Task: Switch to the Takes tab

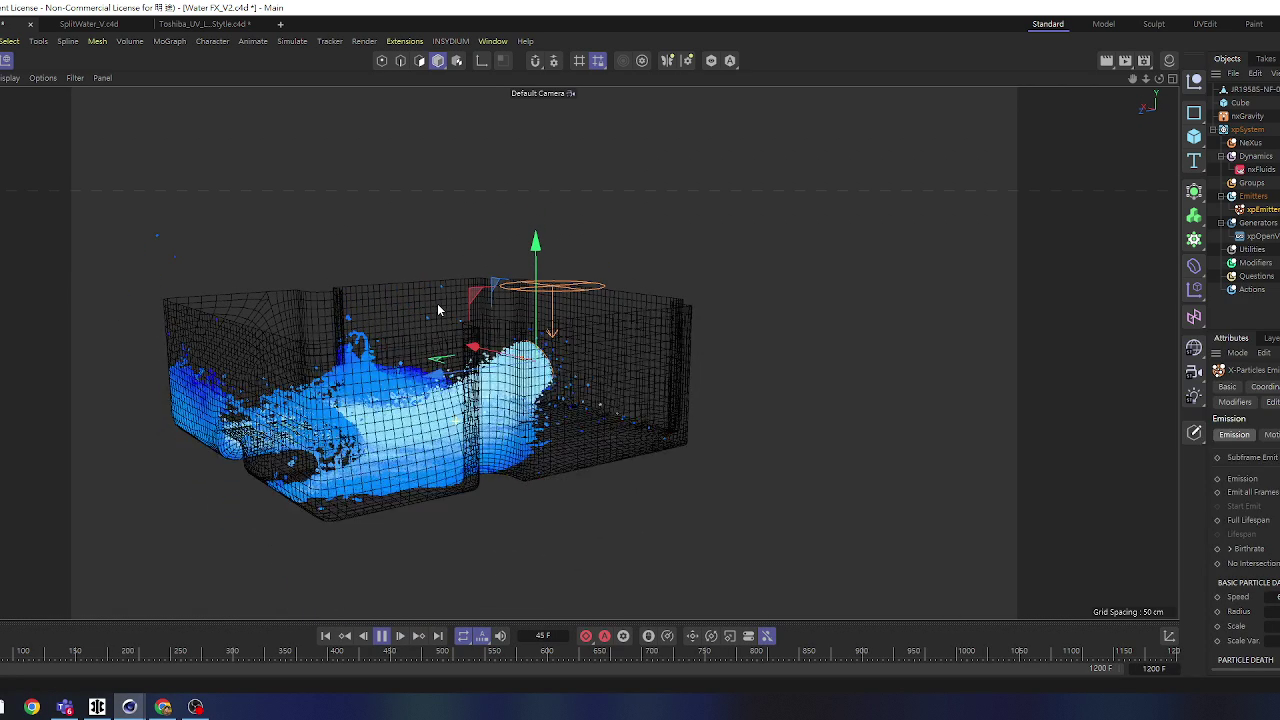Action: coord(1266,59)
